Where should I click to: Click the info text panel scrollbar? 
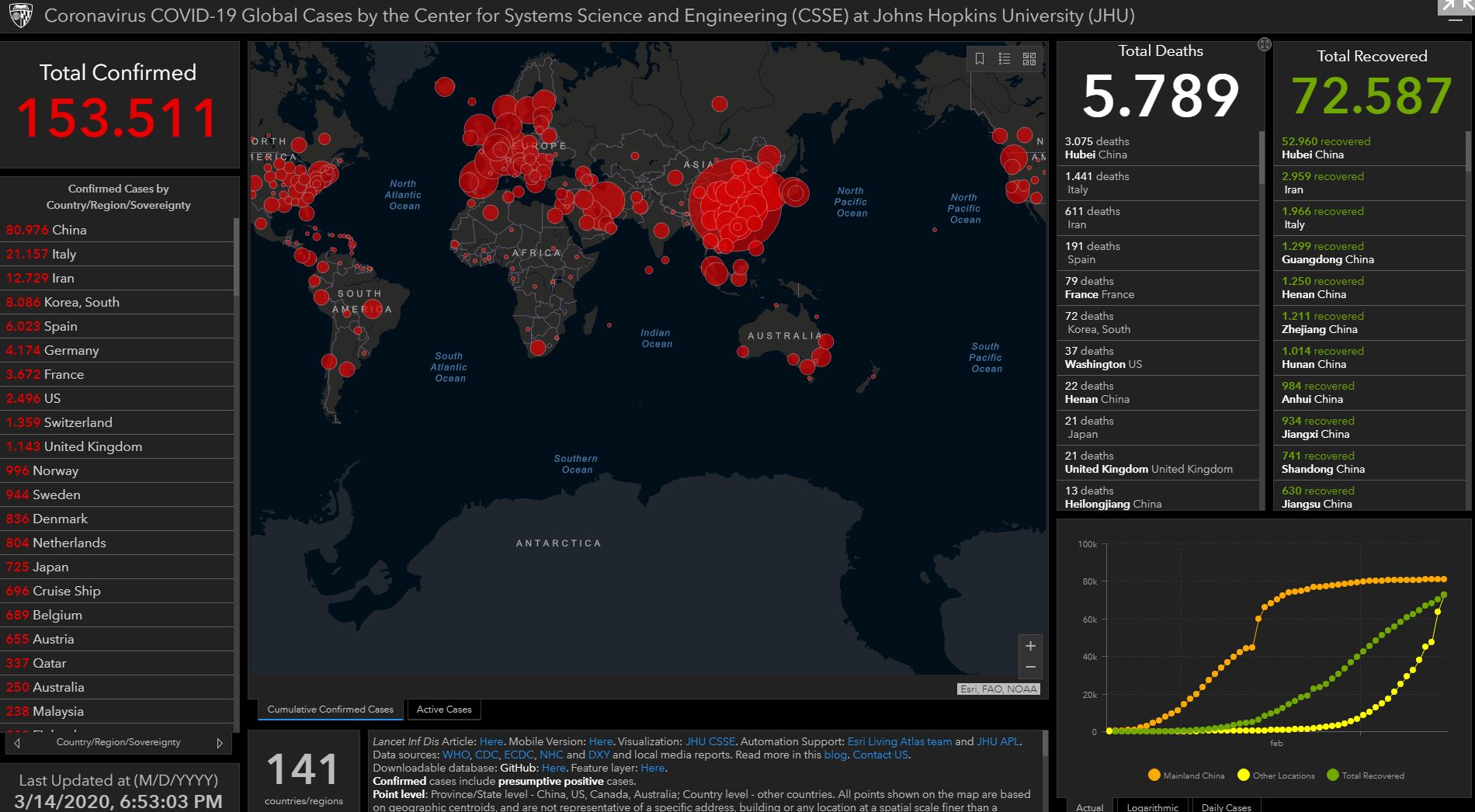pos(1045,743)
